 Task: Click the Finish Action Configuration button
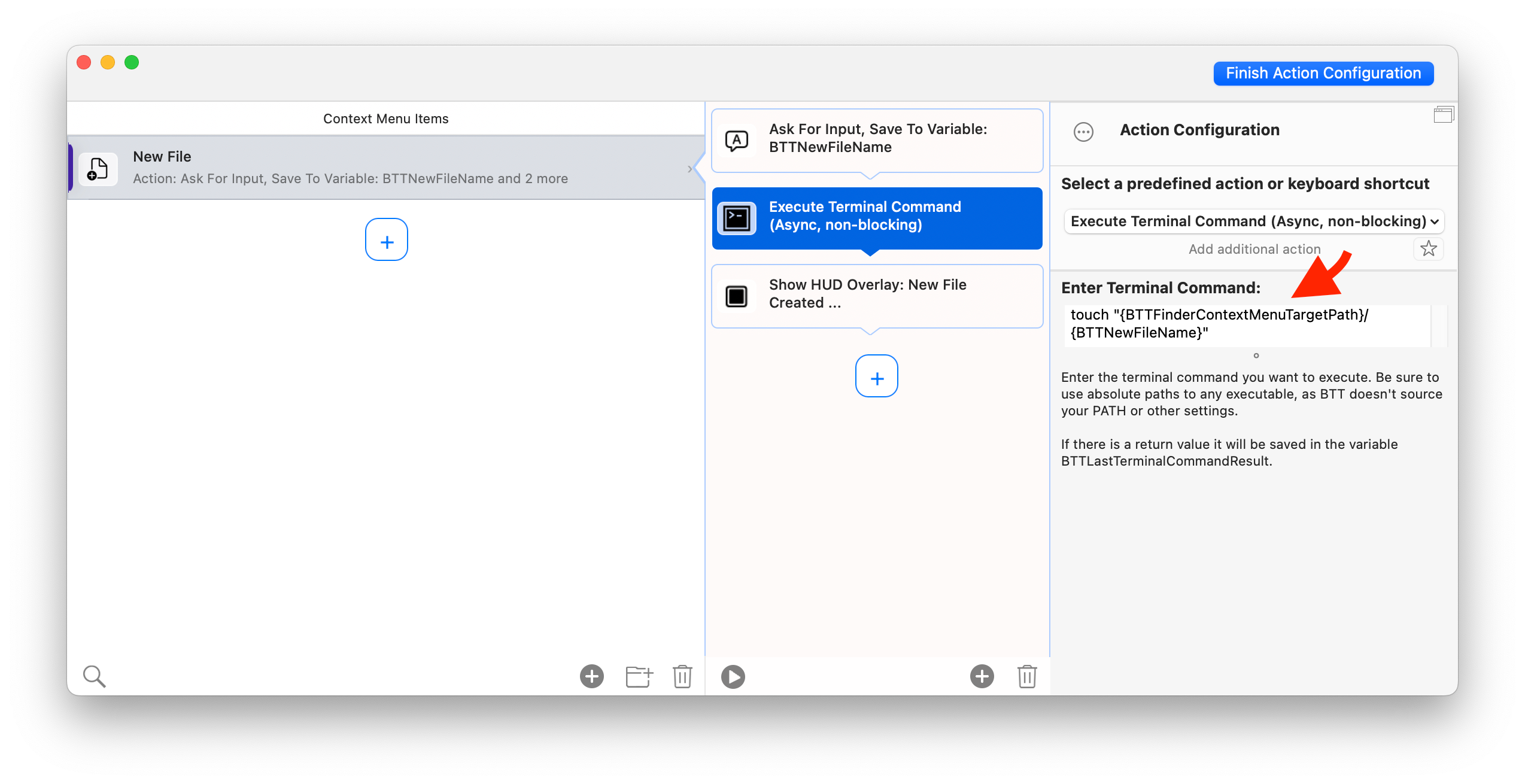pos(1323,73)
